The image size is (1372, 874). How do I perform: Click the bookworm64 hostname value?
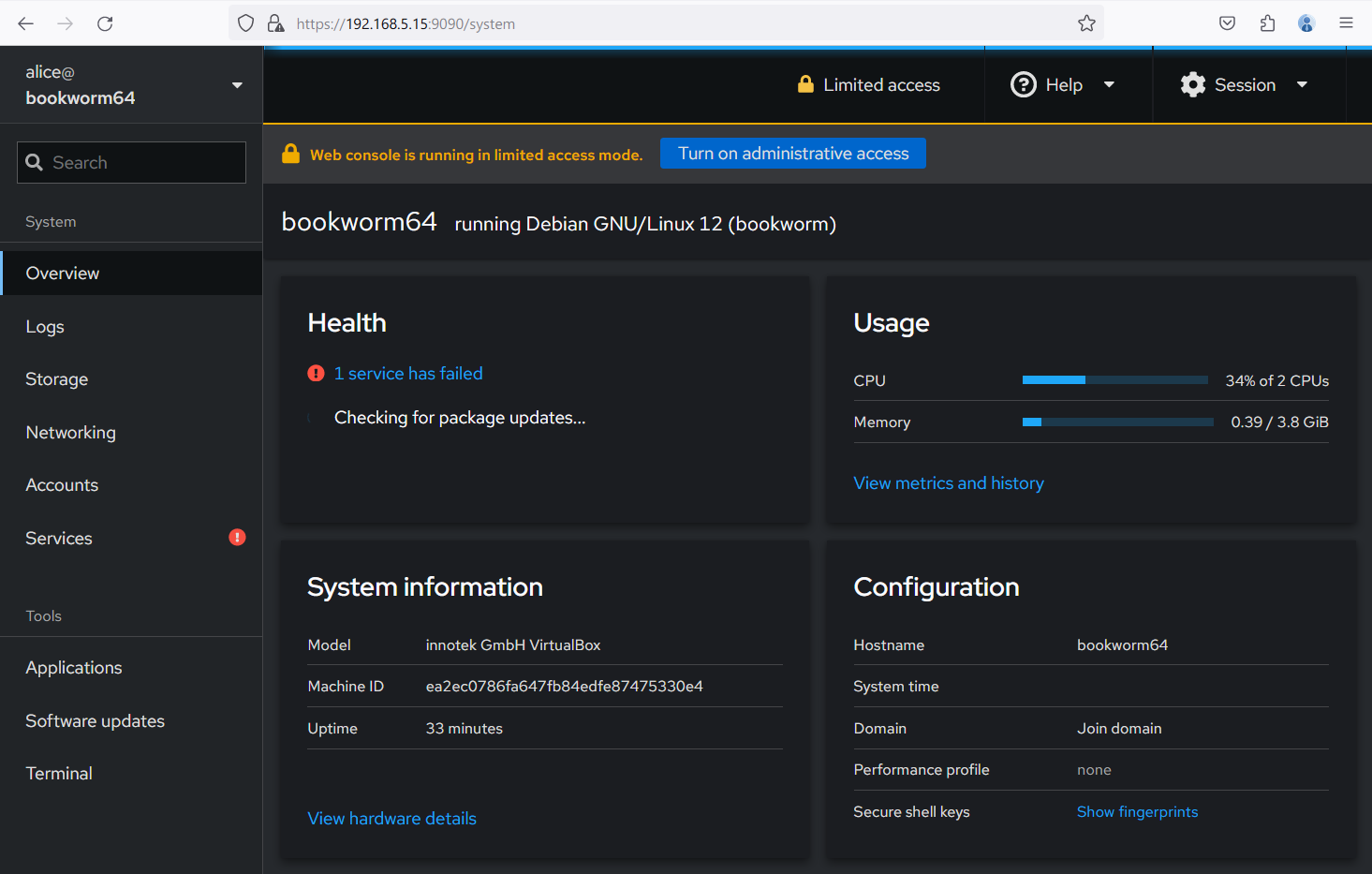[1122, 644]
